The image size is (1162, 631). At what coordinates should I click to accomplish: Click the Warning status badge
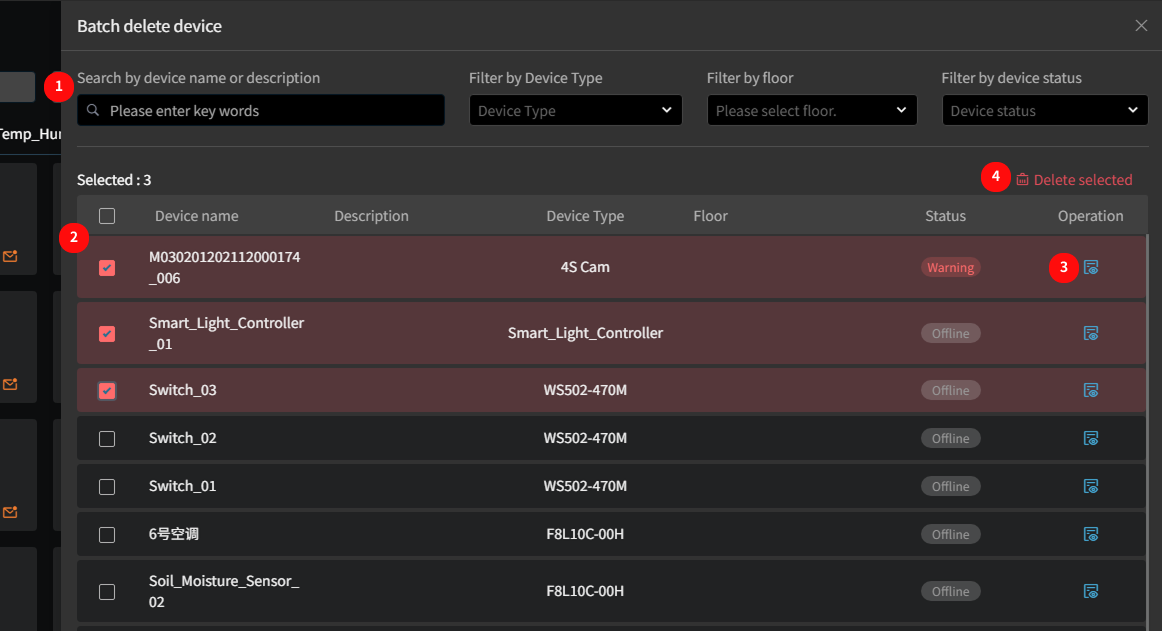click(x=950, y=267)
